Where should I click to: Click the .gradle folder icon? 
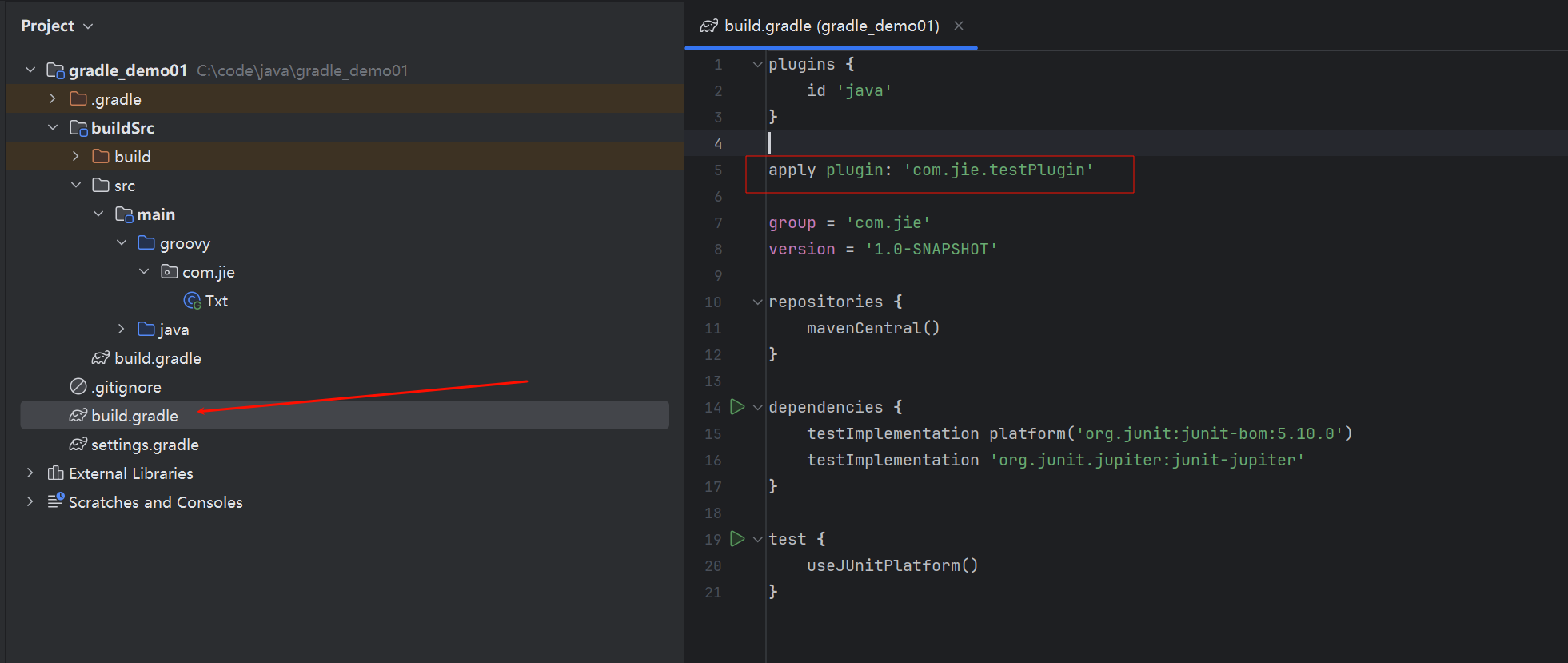78,99
